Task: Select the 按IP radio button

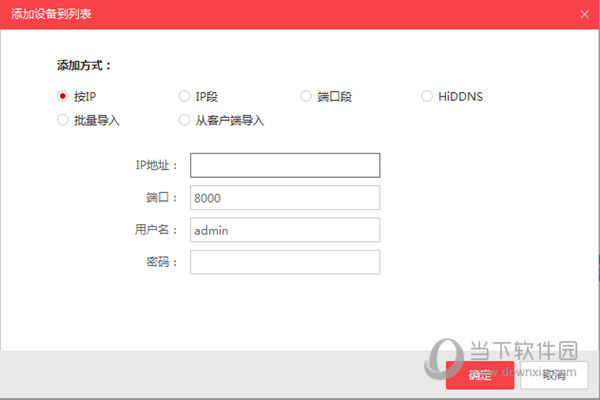Action: tap(63, 96)
